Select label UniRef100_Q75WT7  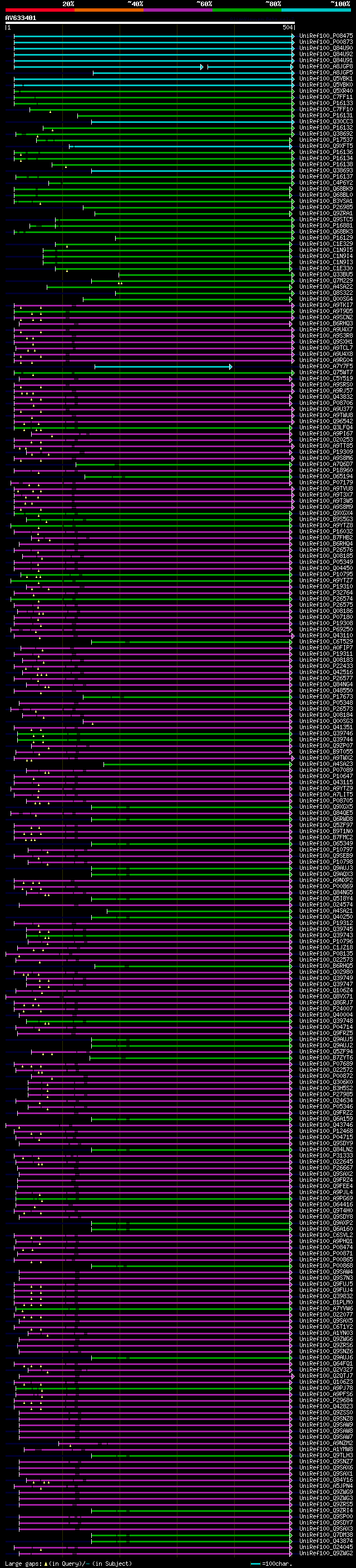[x=325, y=373]
